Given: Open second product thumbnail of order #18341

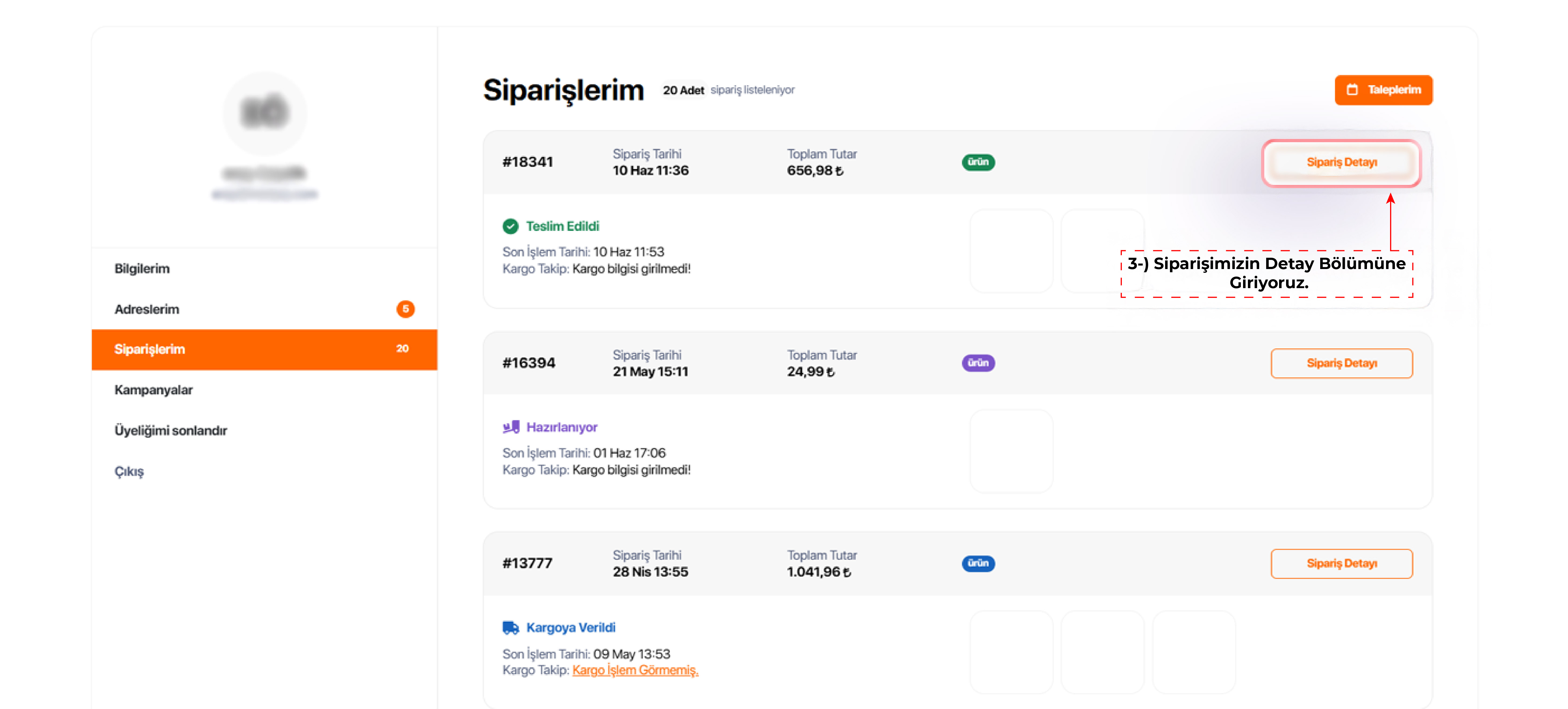Looking at the screenshot, I should 1102,251.
